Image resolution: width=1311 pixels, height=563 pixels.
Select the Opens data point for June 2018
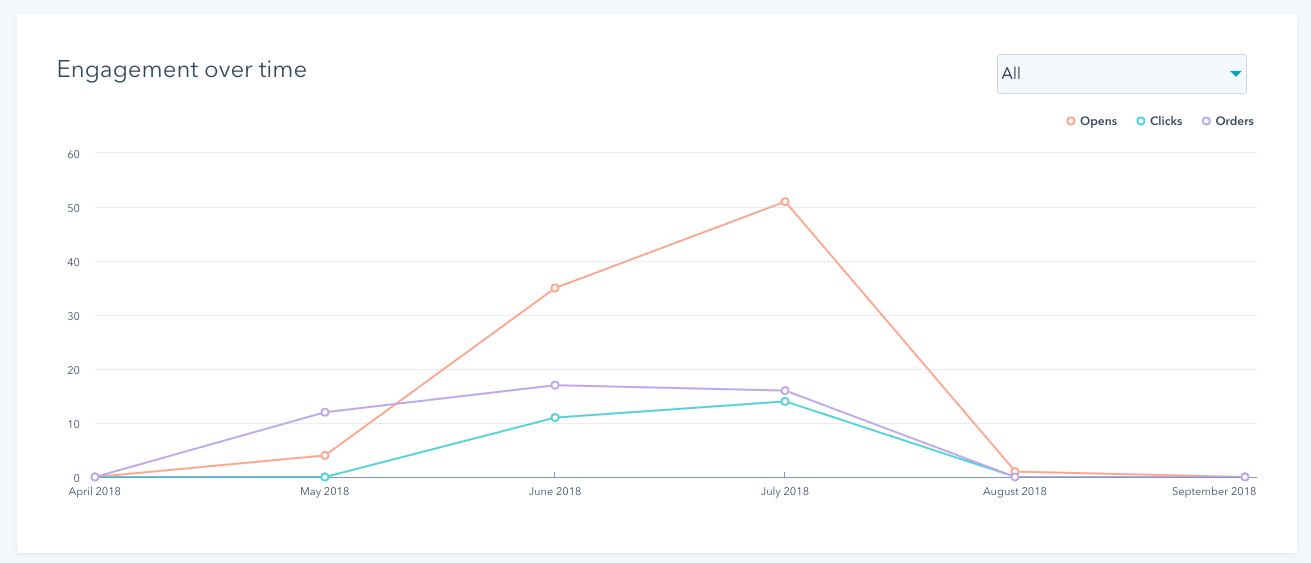click(x=555, y=288)
